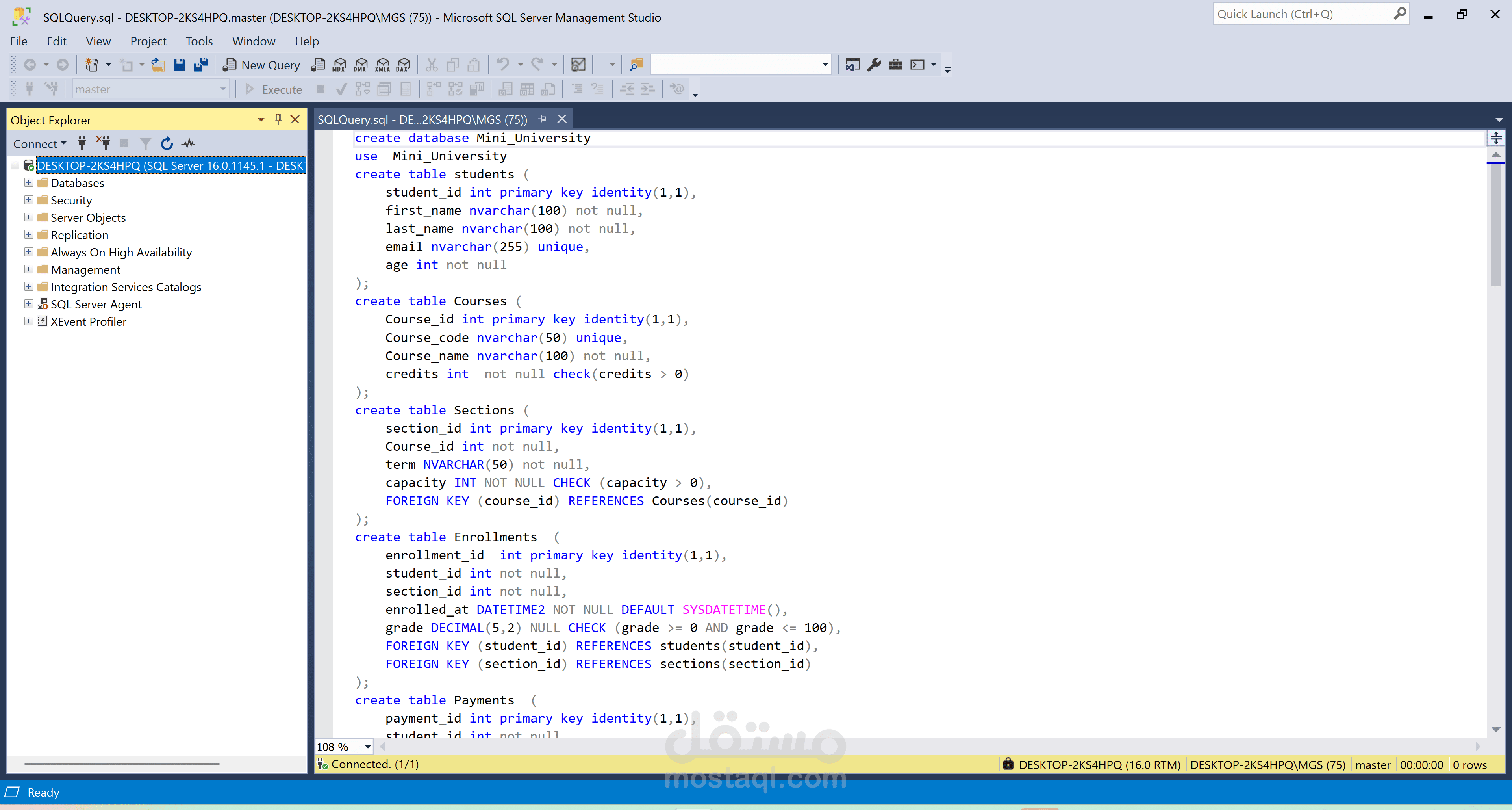Open the Help menu
Screen dimensions: 1512x810
[306, 41]
